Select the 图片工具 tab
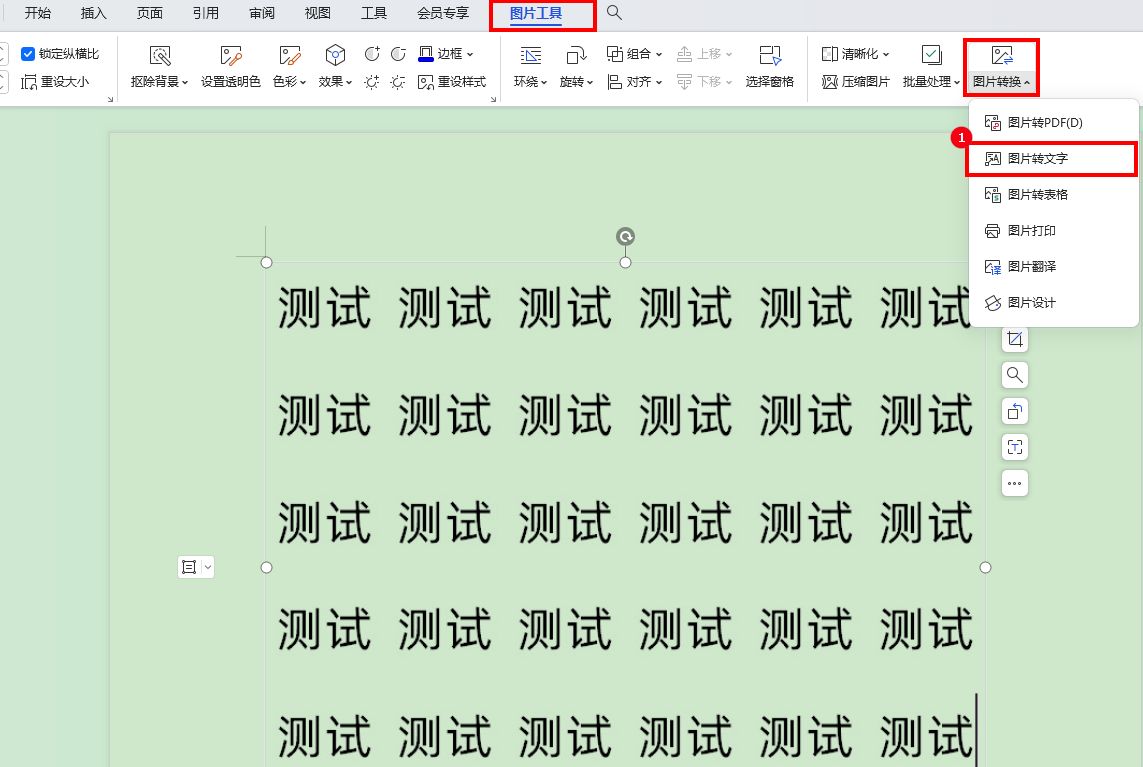This screenshot has width=1143, height=767. (x=536, y=13)
